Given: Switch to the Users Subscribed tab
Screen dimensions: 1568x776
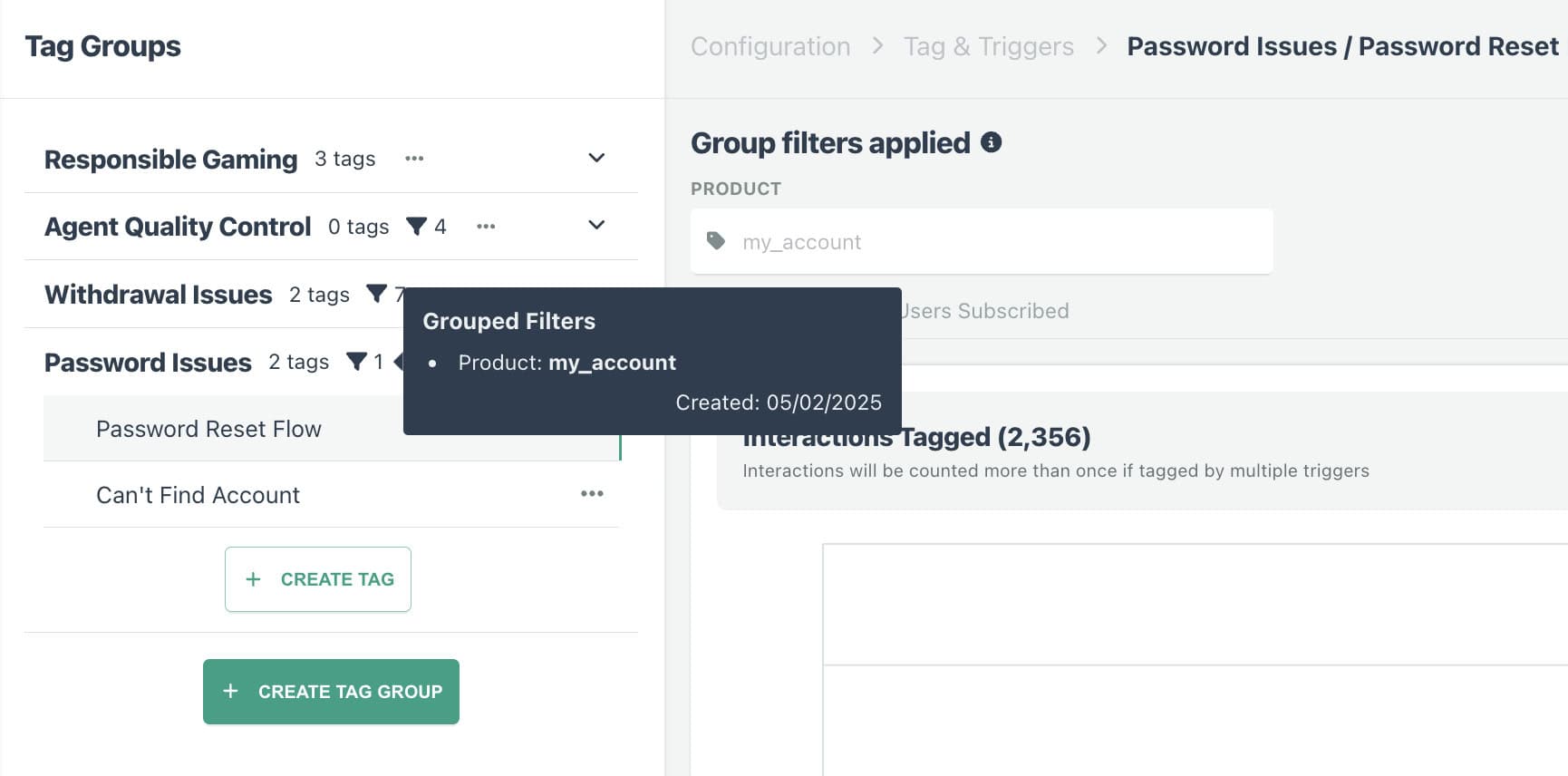Looking at the screenshot, I should [x=985, y=311].
